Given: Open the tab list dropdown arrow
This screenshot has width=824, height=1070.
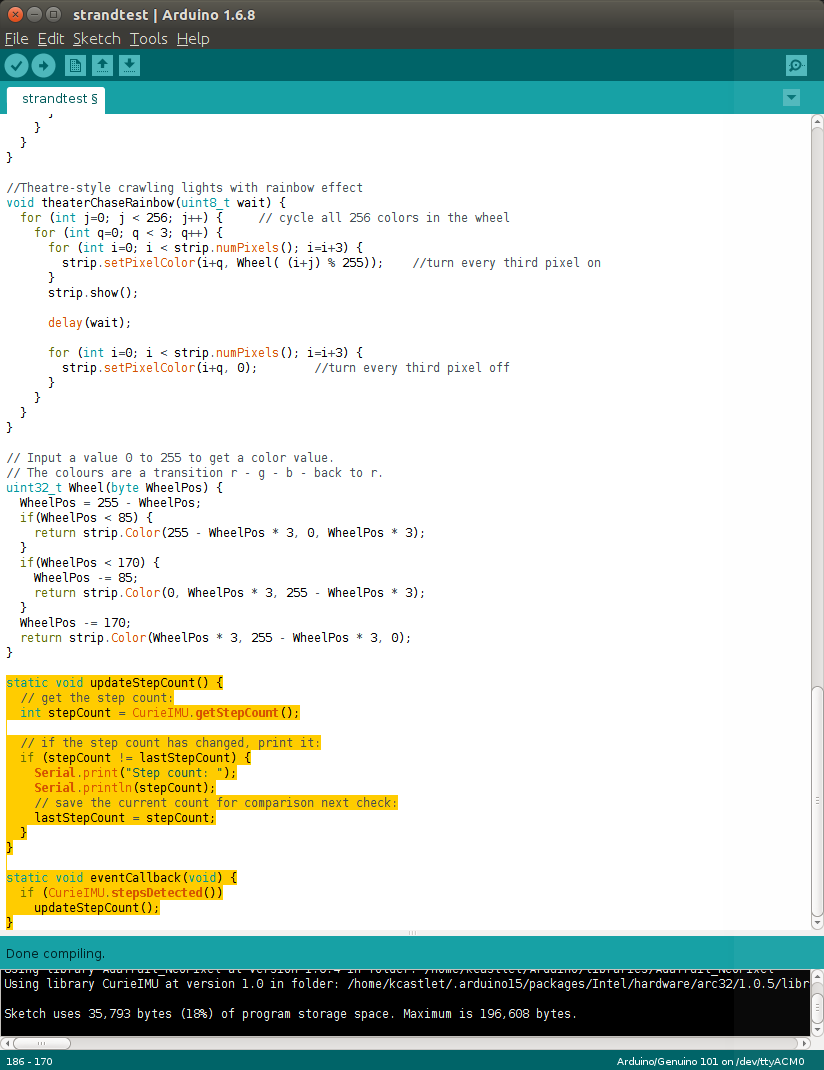Looking at the screenshot, I should pos(791,98).
